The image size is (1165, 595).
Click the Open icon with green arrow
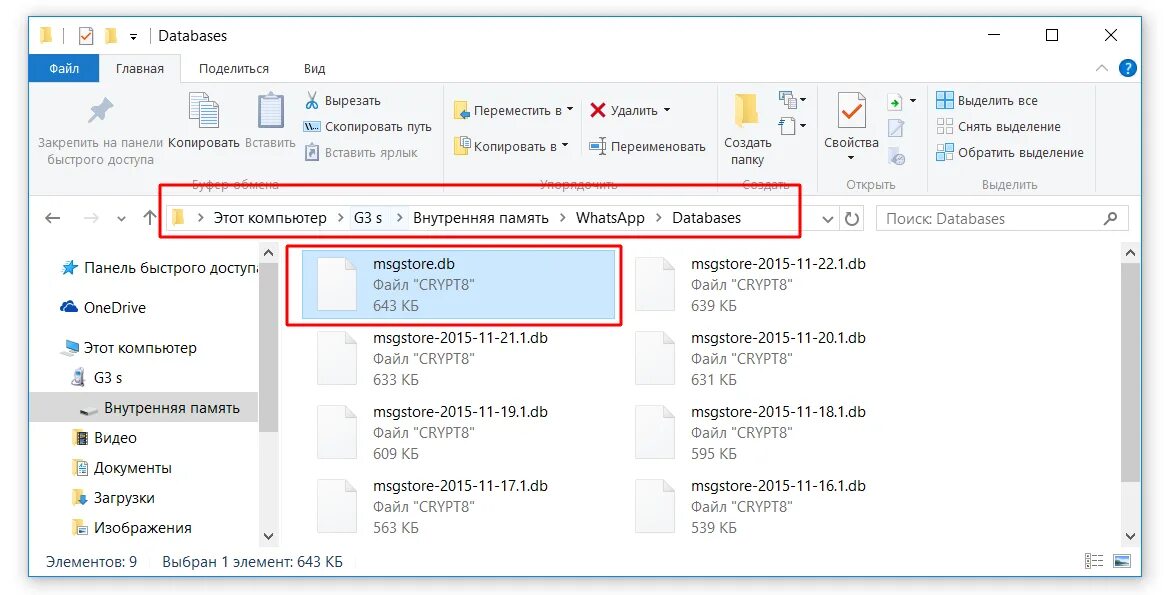[895, 102]
